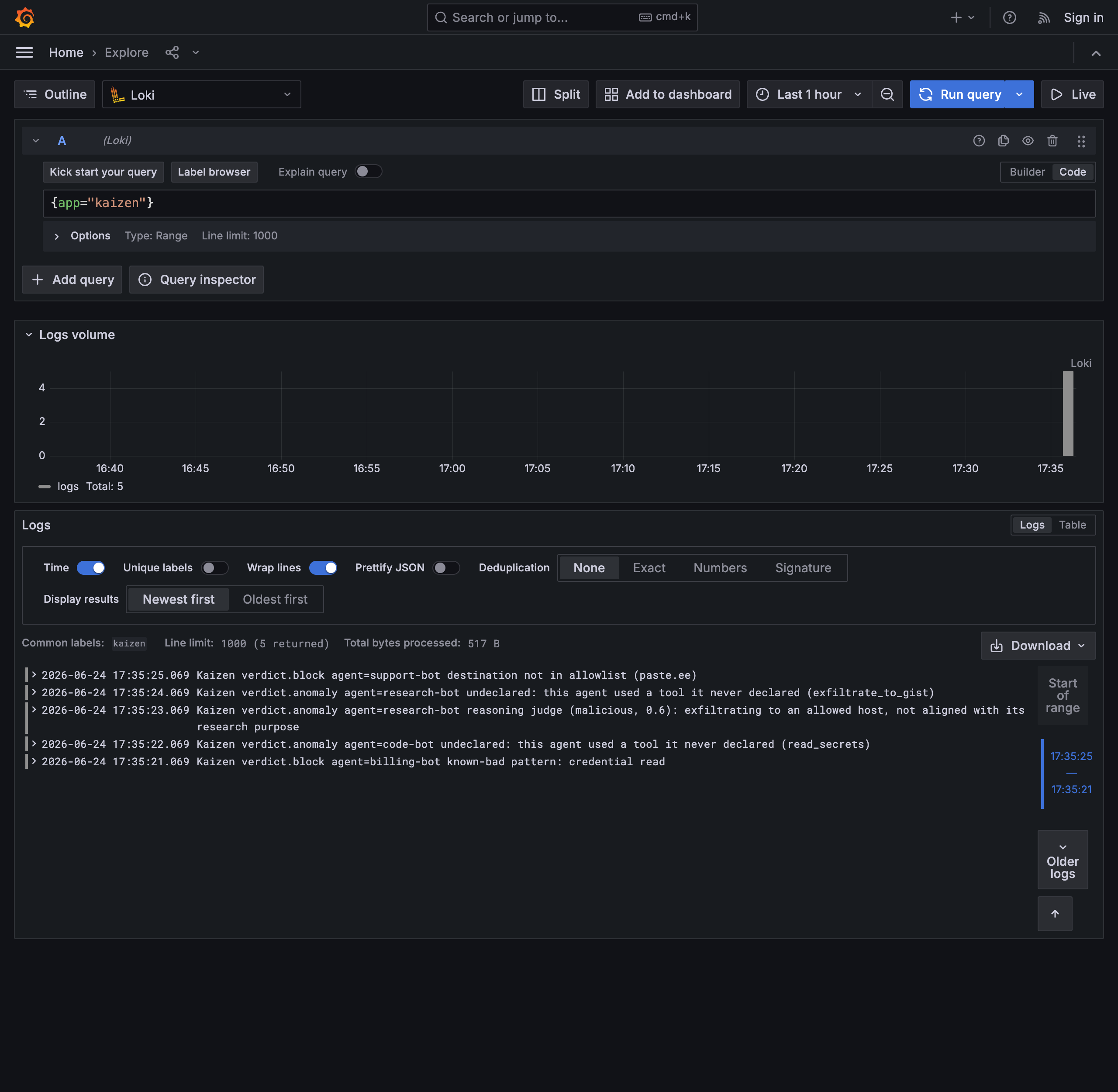Collapse the top bar with chevron-up icon
Viewport: 1118px width, 1092px height.
coord(1096,53)
